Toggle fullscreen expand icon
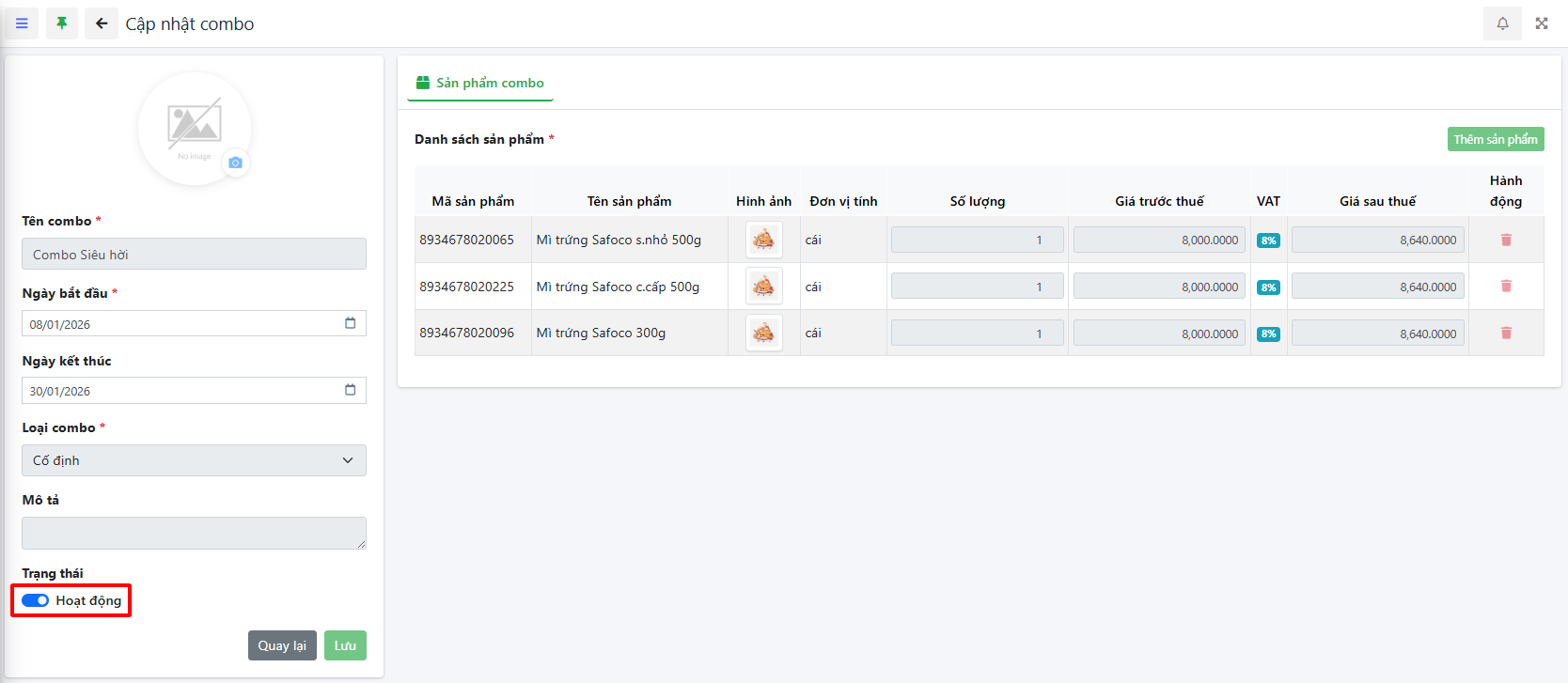1568x683 pixels. pyautogui.click(x=1542, y=23)
